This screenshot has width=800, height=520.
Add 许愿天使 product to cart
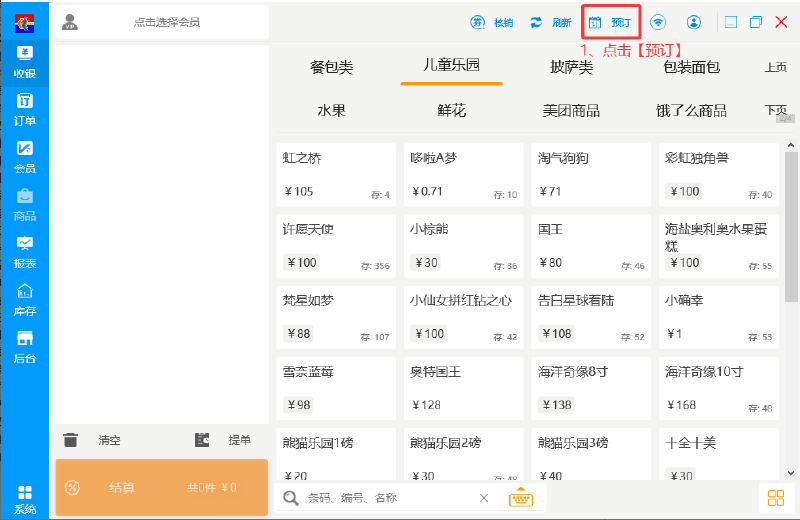(x=336, y=246)
